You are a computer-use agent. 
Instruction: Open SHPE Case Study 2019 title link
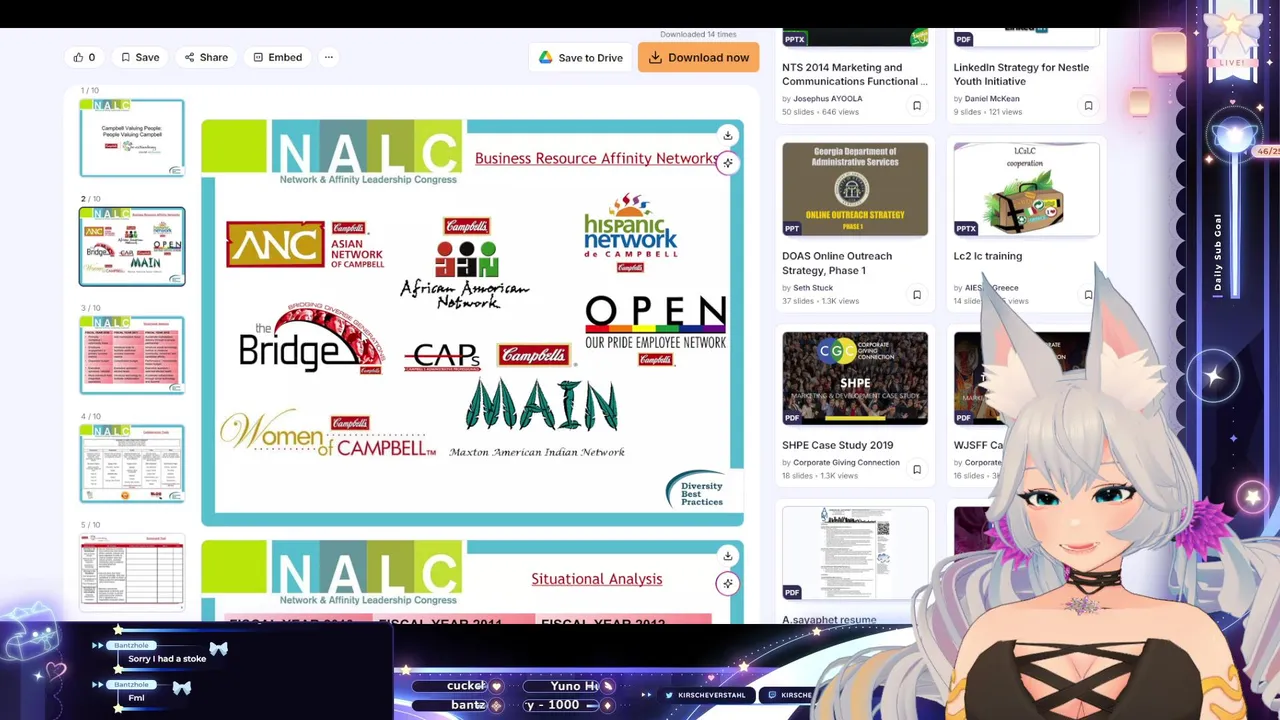pyautogui.click(x=837, y=445)
